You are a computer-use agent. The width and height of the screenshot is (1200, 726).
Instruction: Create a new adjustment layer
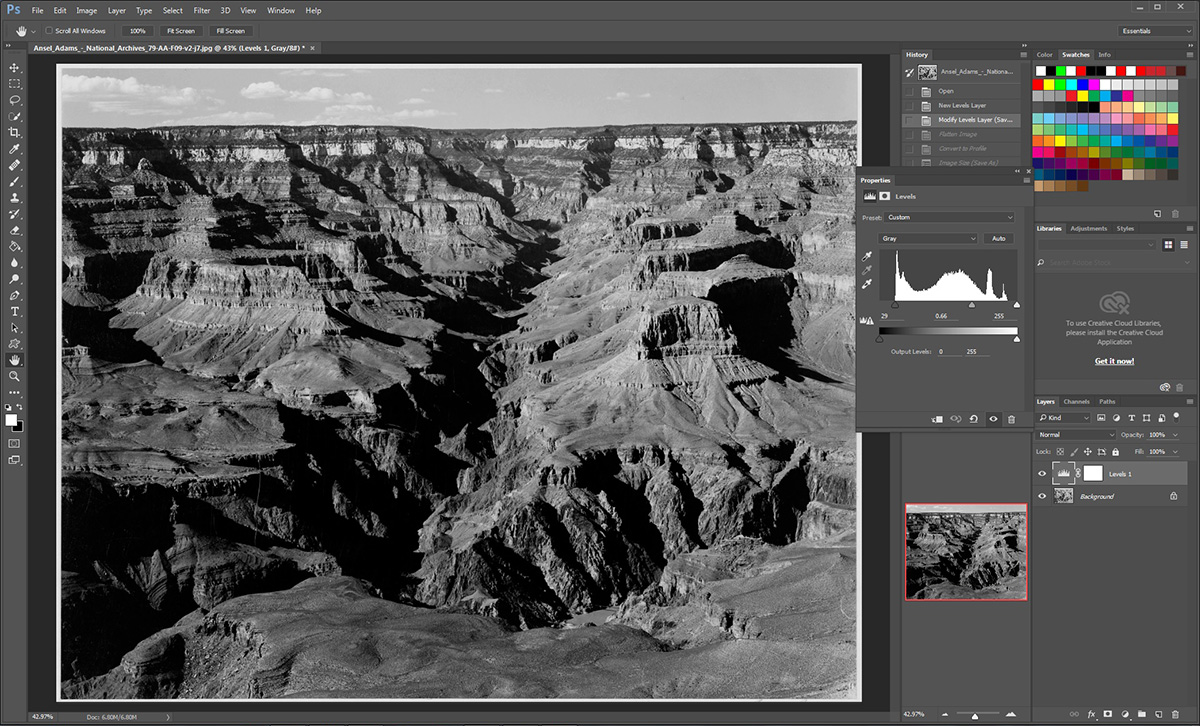(1125, 715)
